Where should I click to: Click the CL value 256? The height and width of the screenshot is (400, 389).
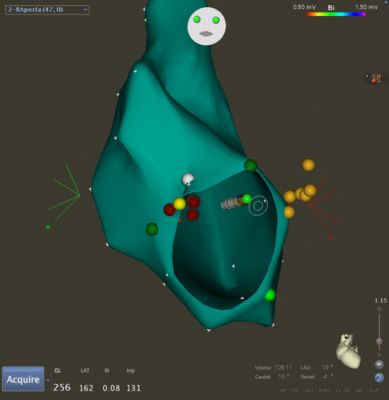tap(62, 388)
